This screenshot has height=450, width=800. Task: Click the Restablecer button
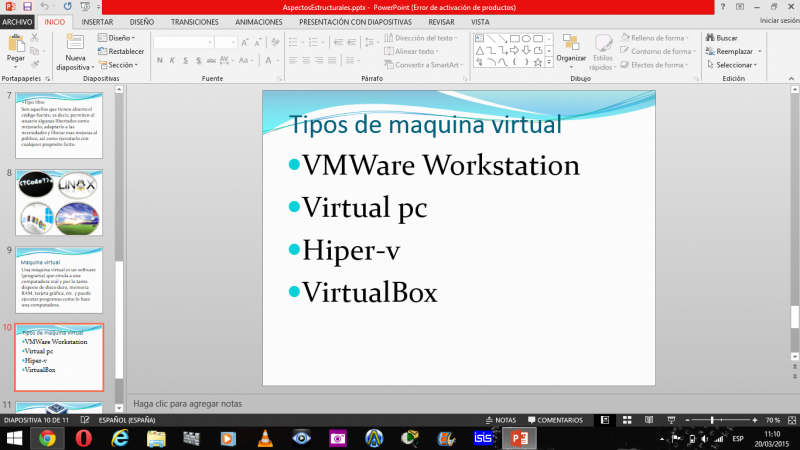pos(121,51)
